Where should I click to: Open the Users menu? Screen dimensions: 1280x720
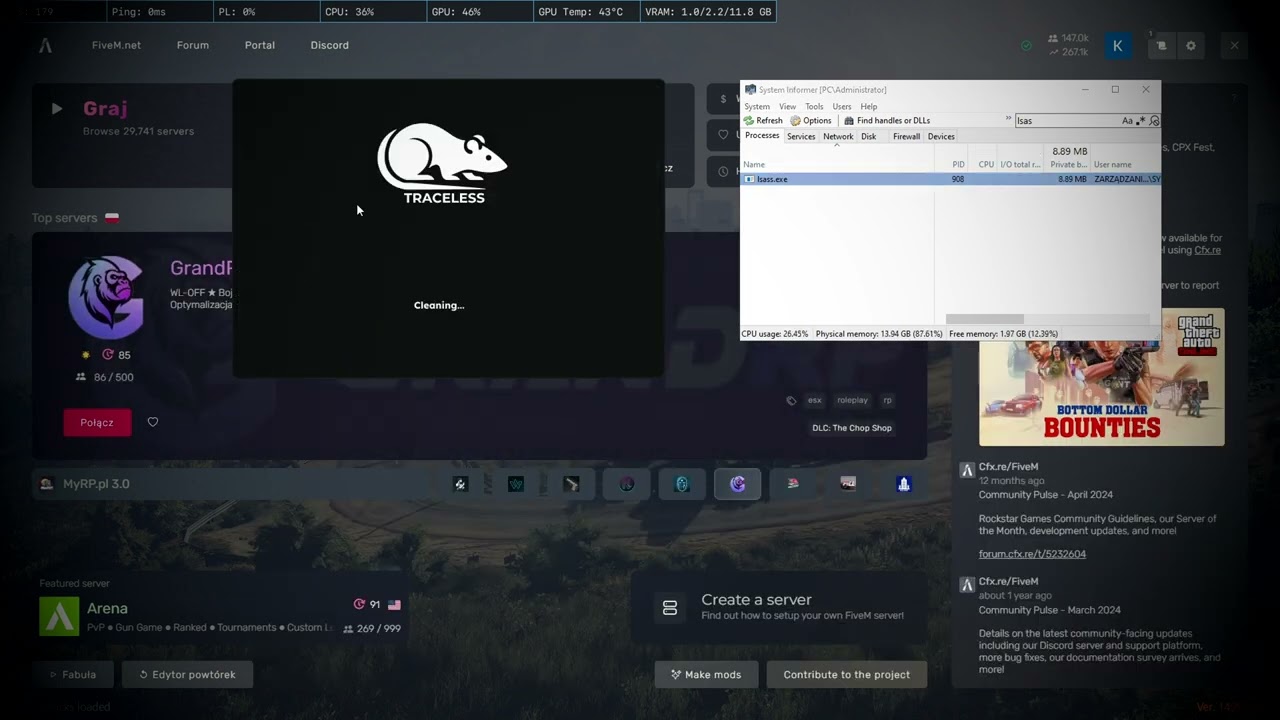(842, 106)
